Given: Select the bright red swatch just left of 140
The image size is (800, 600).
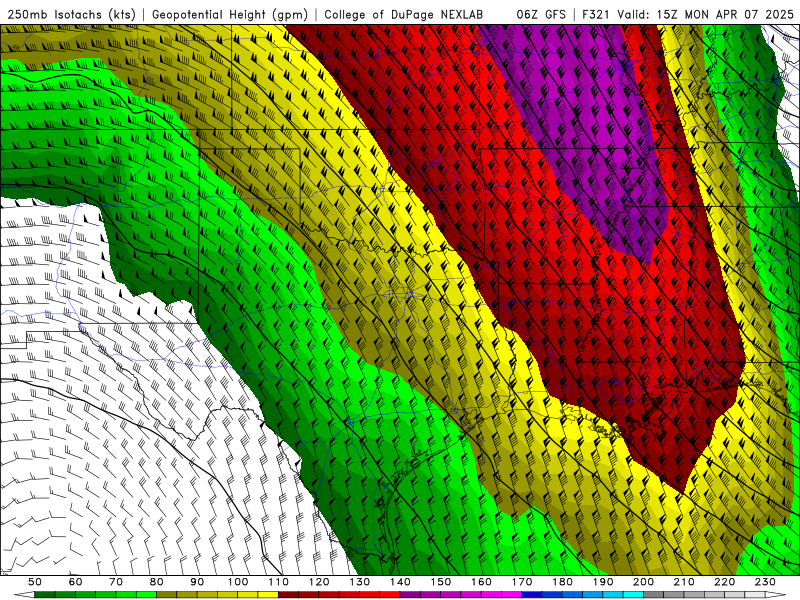Looking at the screenshot, I should click(x=390, y=595).
